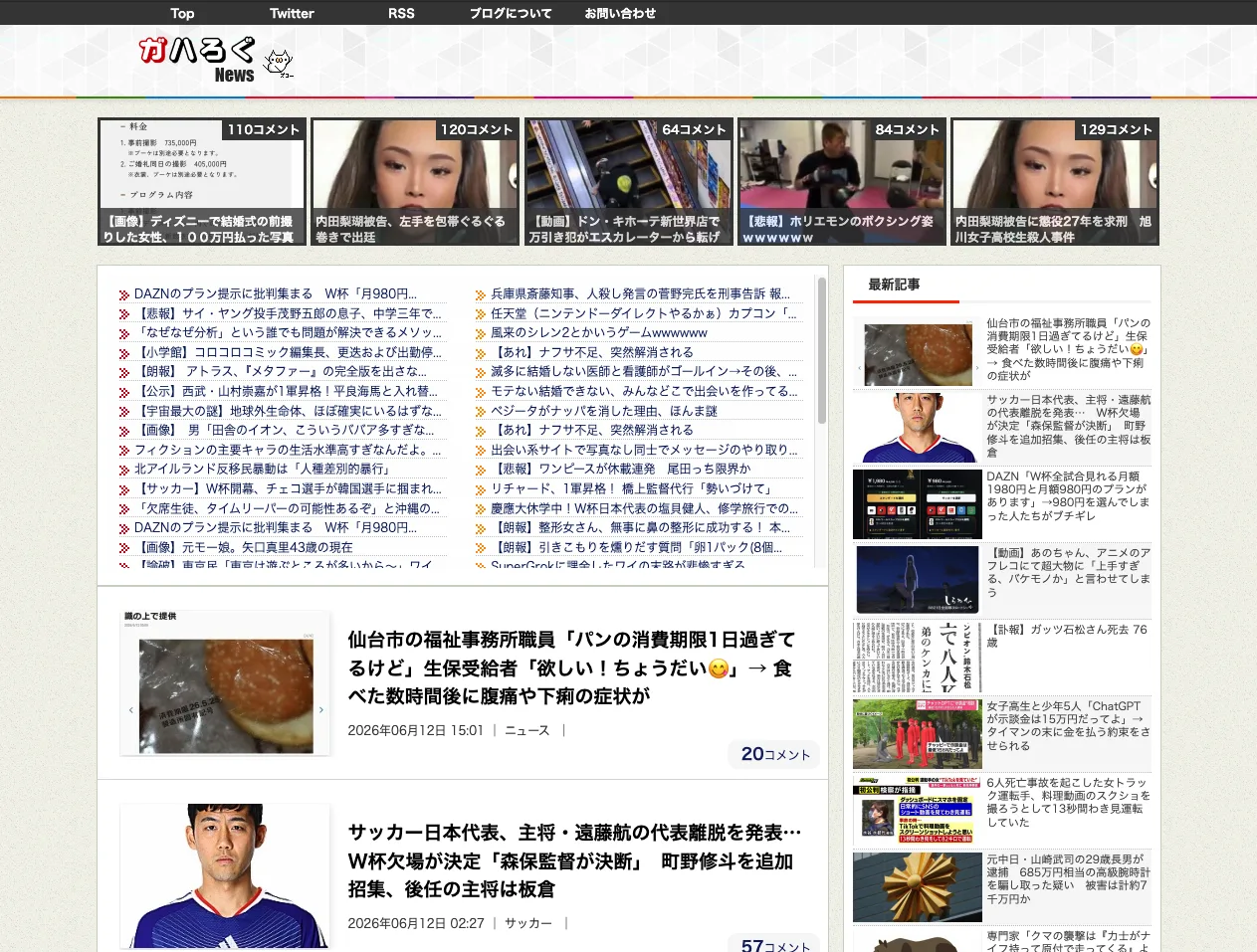Click the TikTok truck accident thumbnail in sidebar
This screenshot has width=1257, height=952.
point(918,811)
